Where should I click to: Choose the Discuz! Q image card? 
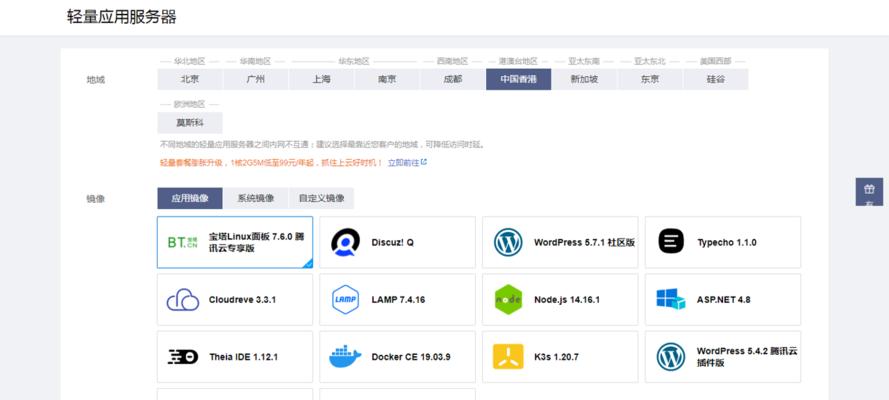click(397, 242)
